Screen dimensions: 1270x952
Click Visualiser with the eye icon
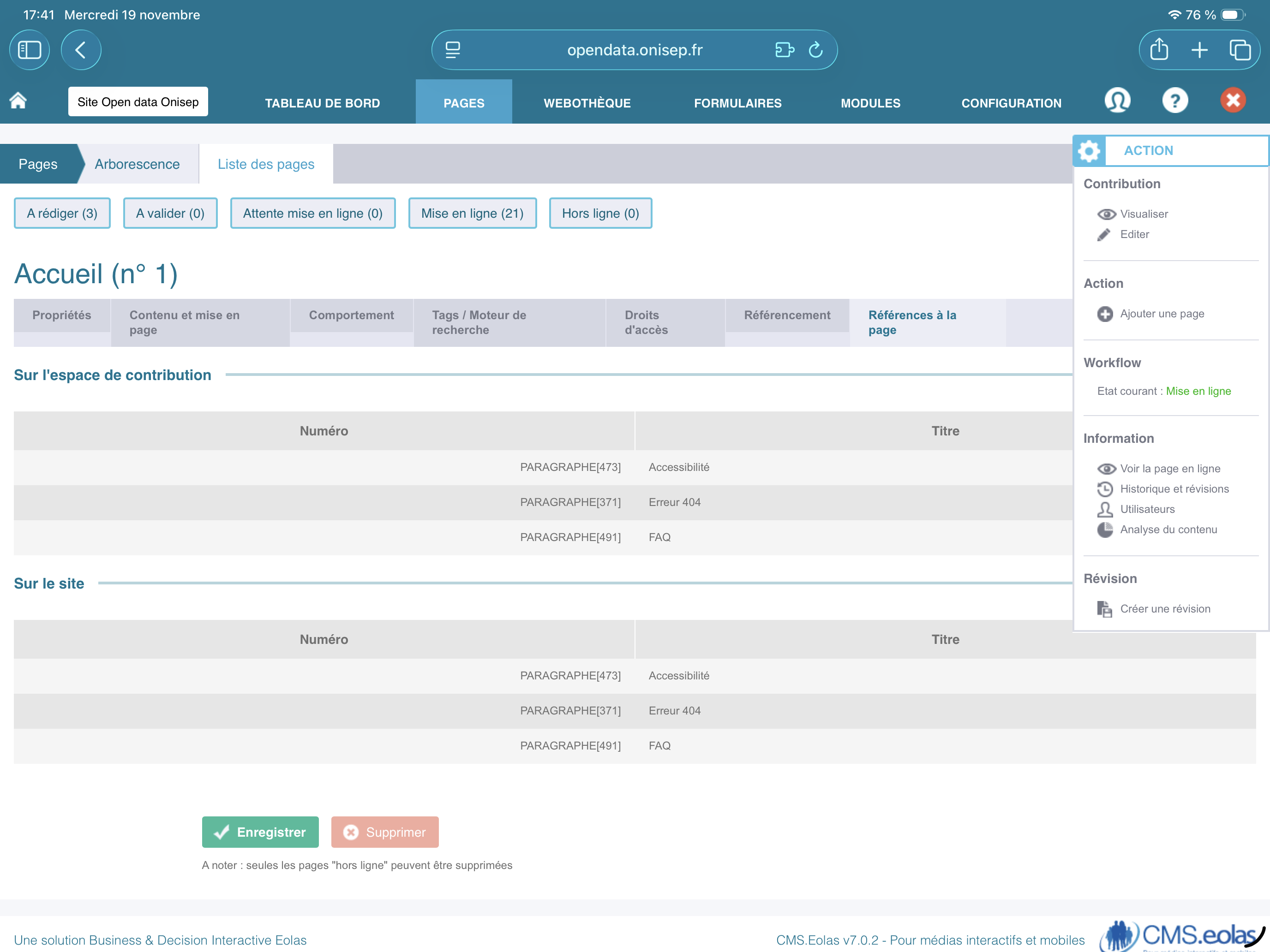[1143, 214]
